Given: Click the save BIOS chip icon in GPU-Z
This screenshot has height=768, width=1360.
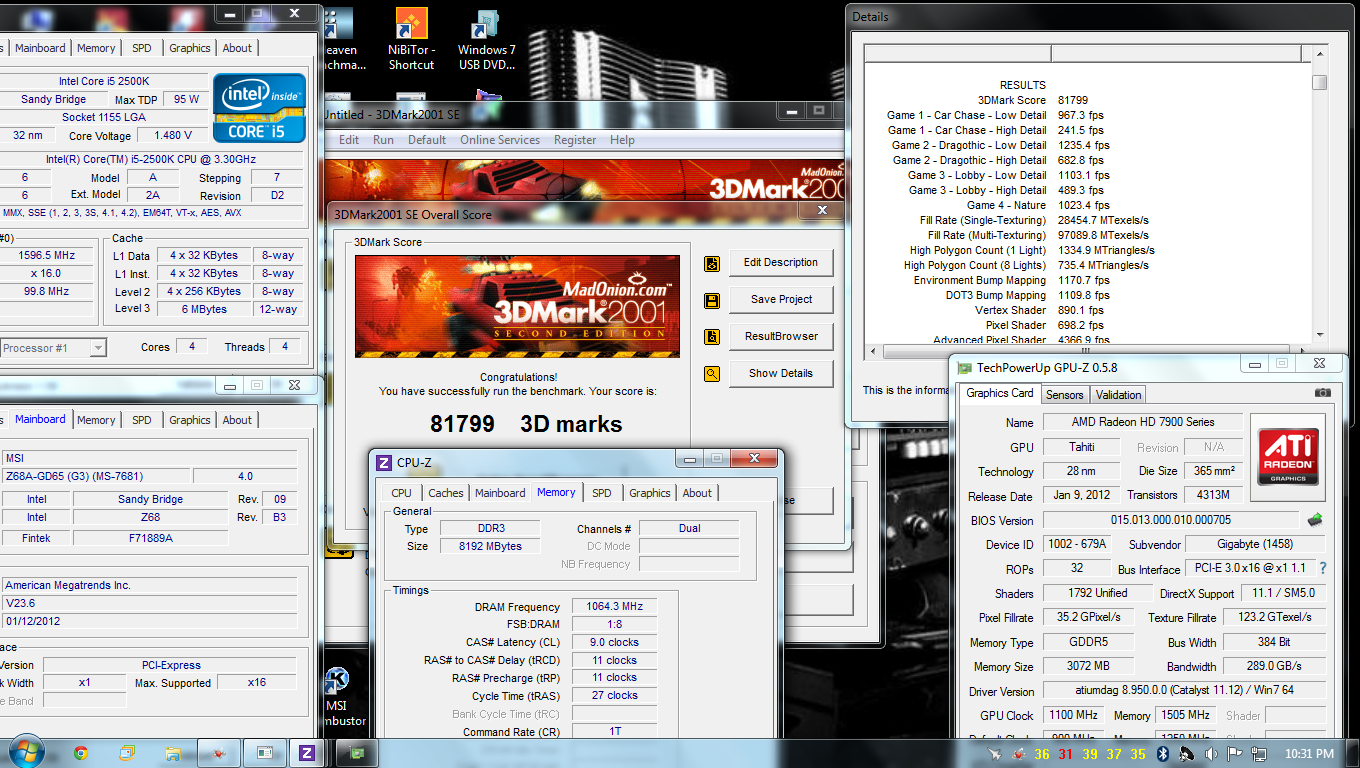Looking at the screenshot, I should coord(1316,519).
